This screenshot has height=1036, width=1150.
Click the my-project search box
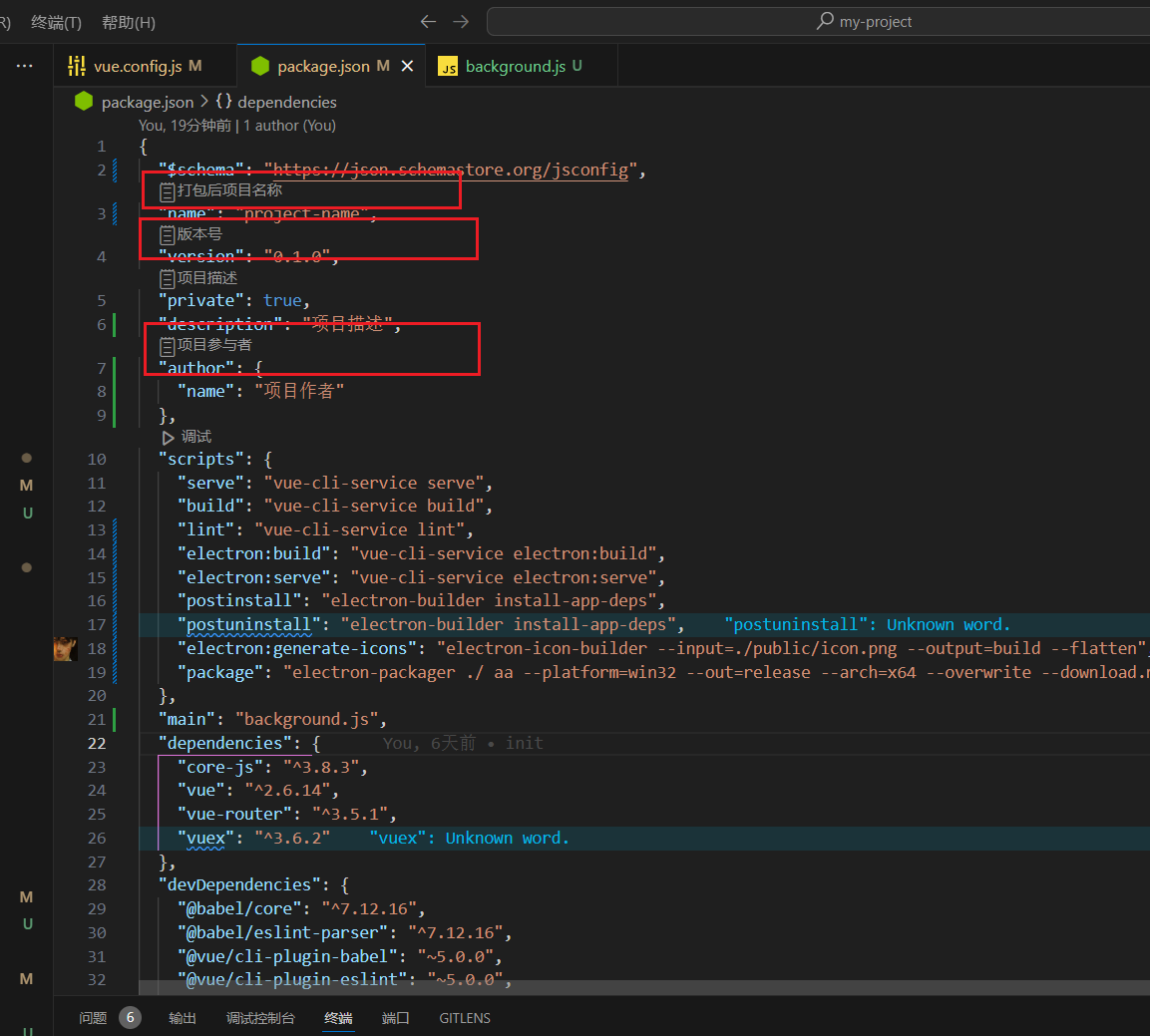[x=864, y=22]
